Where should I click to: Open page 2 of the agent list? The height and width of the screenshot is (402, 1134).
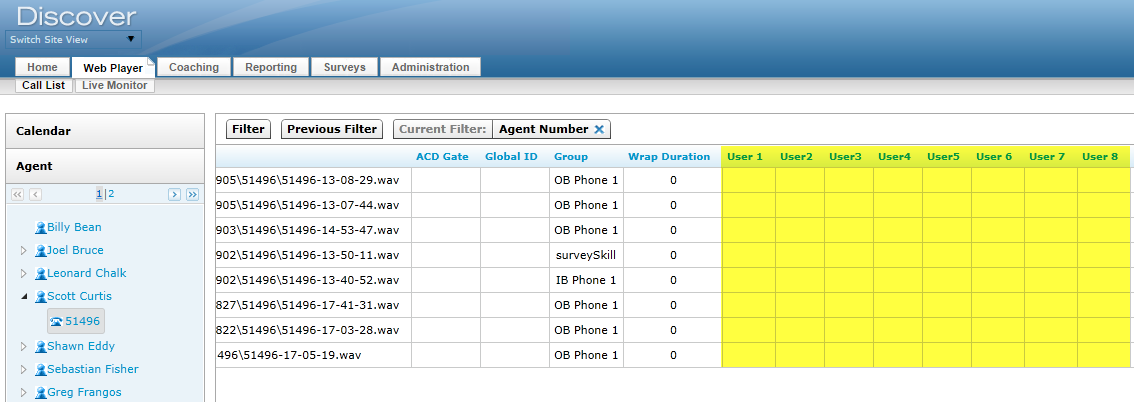pyautogui.click(x=111, y=194)
